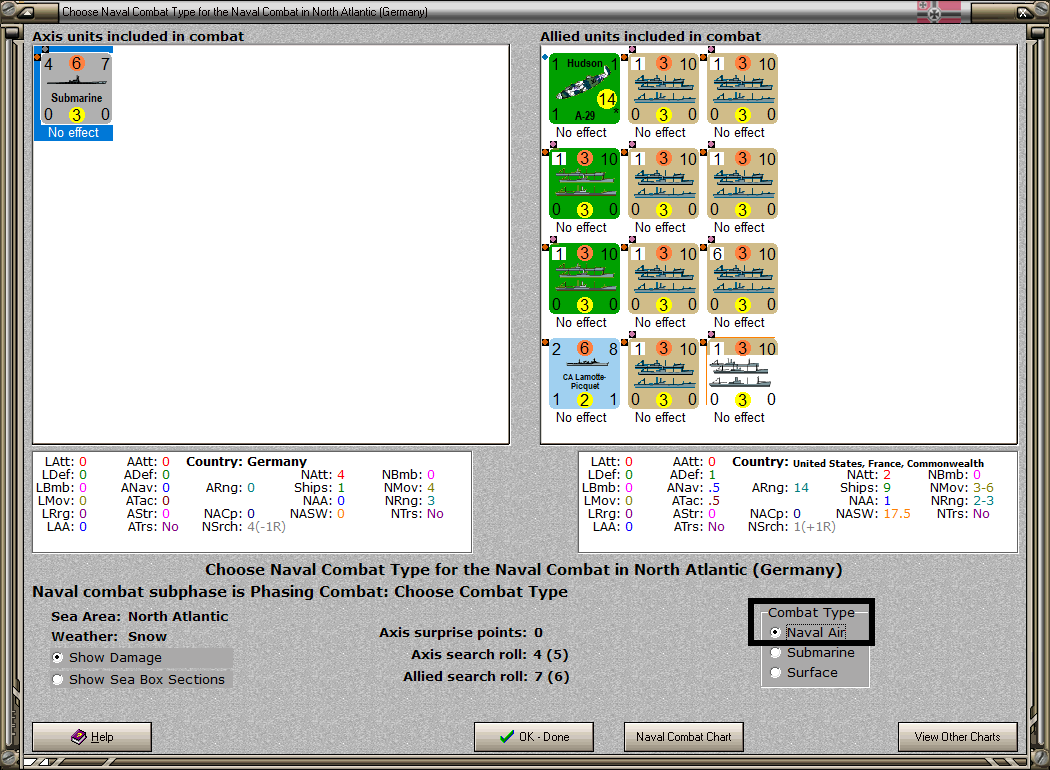This screenshot has width=1050, height=770.
Task: Click the German NSrch value 4(-1R)
Action: click(267, 527)
